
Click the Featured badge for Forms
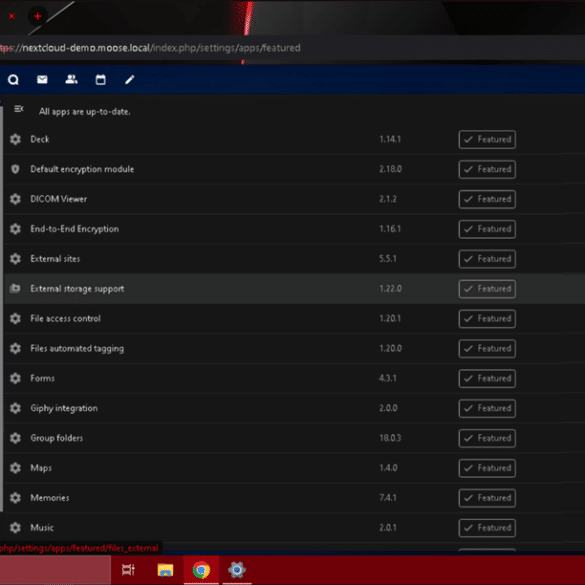pos(487,378)
